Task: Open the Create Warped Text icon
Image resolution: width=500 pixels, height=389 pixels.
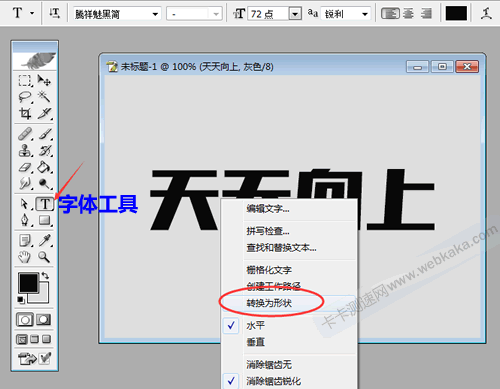Action: pos(486,14)
